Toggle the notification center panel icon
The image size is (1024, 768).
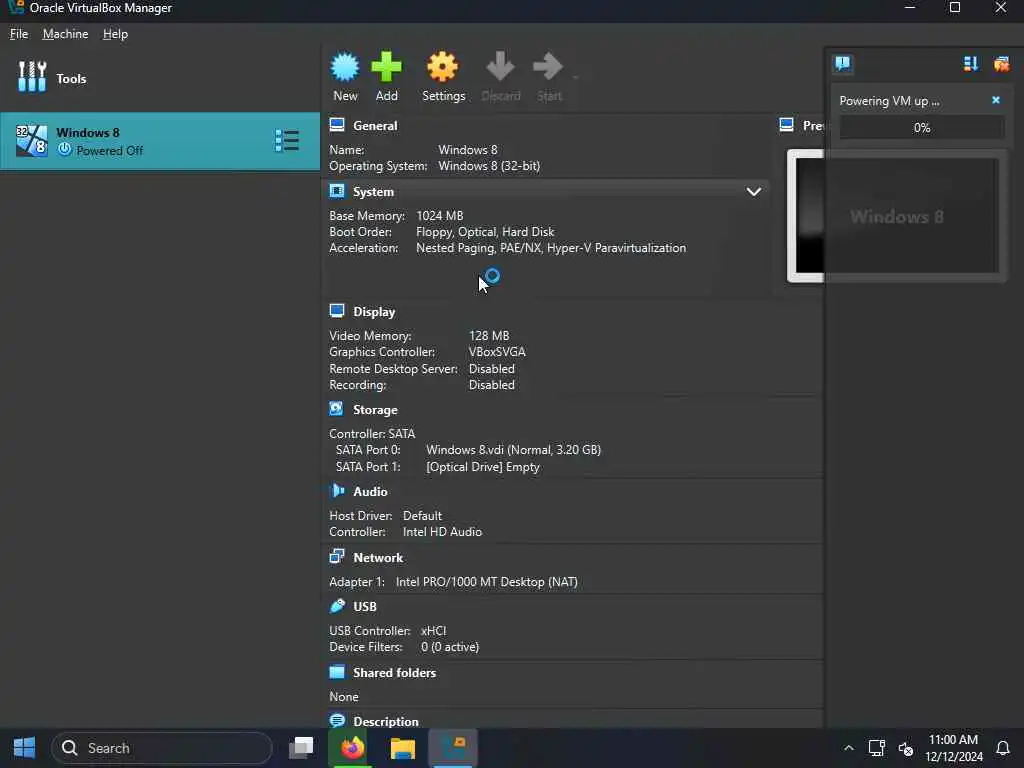click(843, 63)
